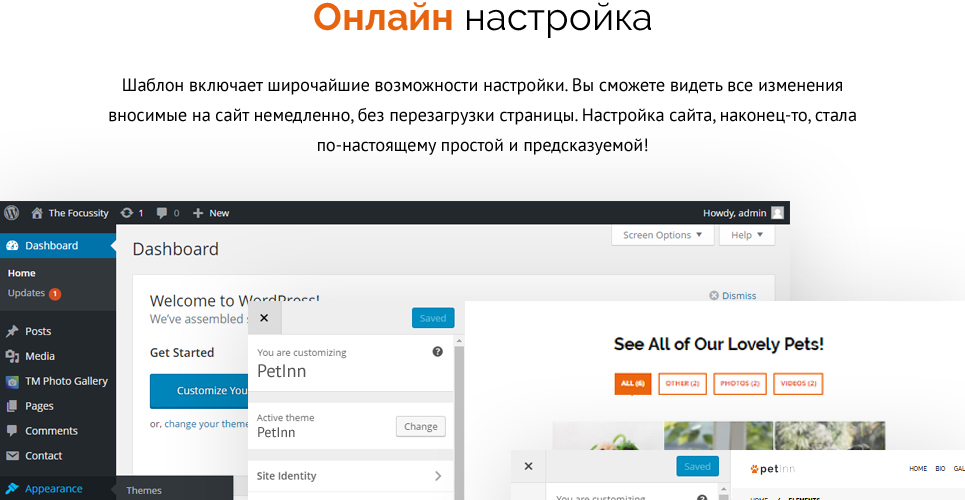Click The Focussity site name
This screenshot has width=965, height=500.
tap(78, 213)
